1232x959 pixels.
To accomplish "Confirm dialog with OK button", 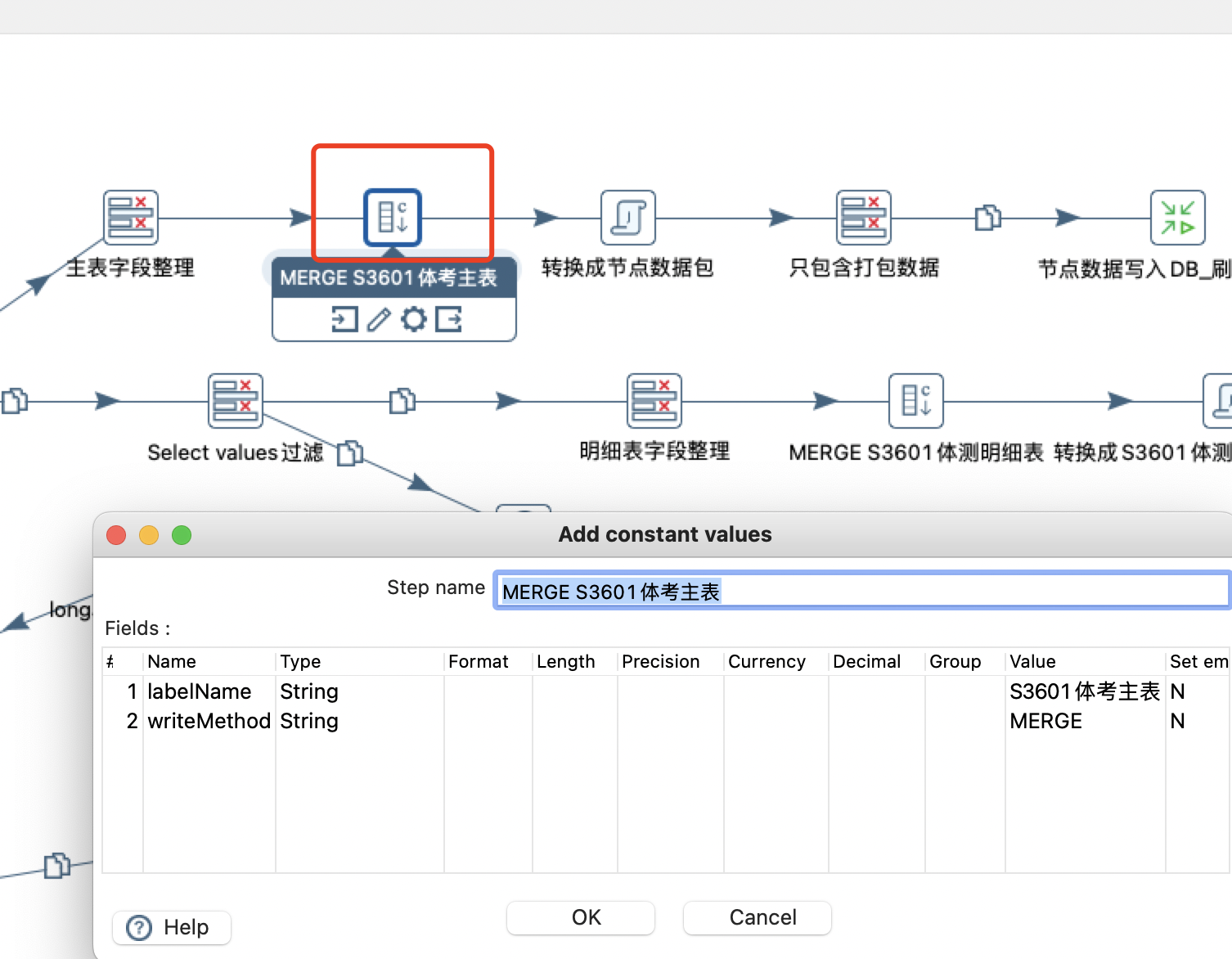I will point(581,917).
